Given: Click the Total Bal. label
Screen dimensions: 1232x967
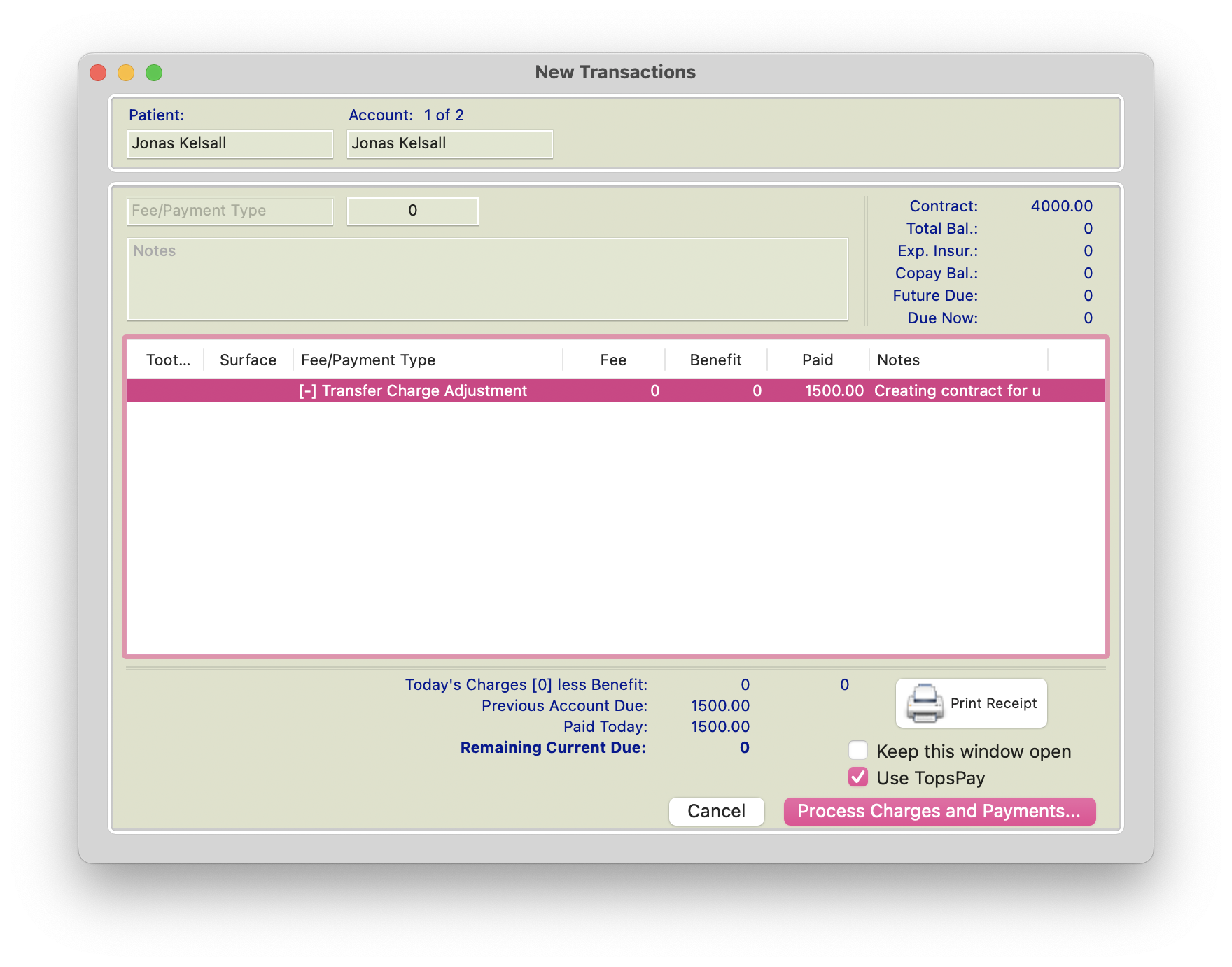Looking at the screenshot, I should (x=941, y=228).
